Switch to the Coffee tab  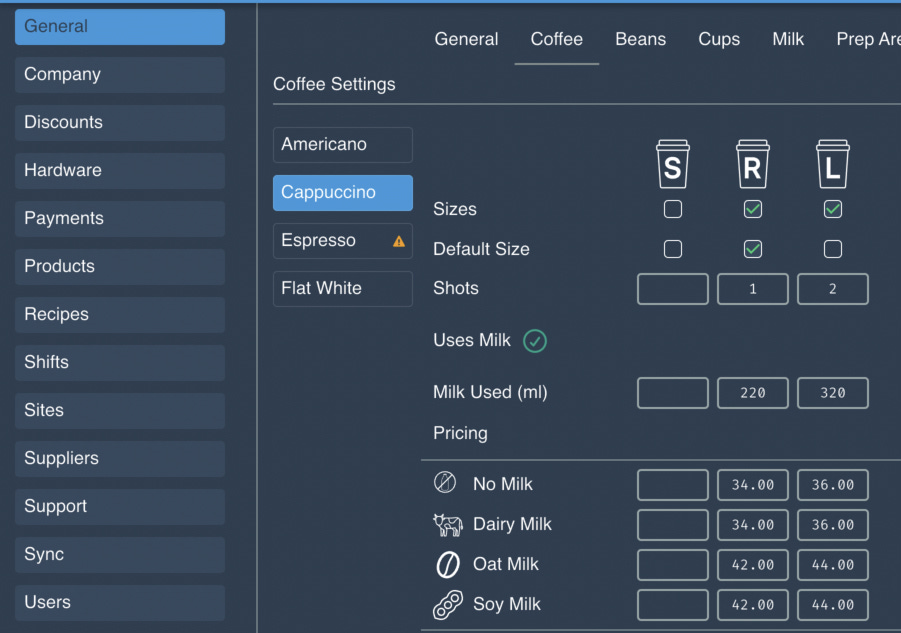coord(556,39)
